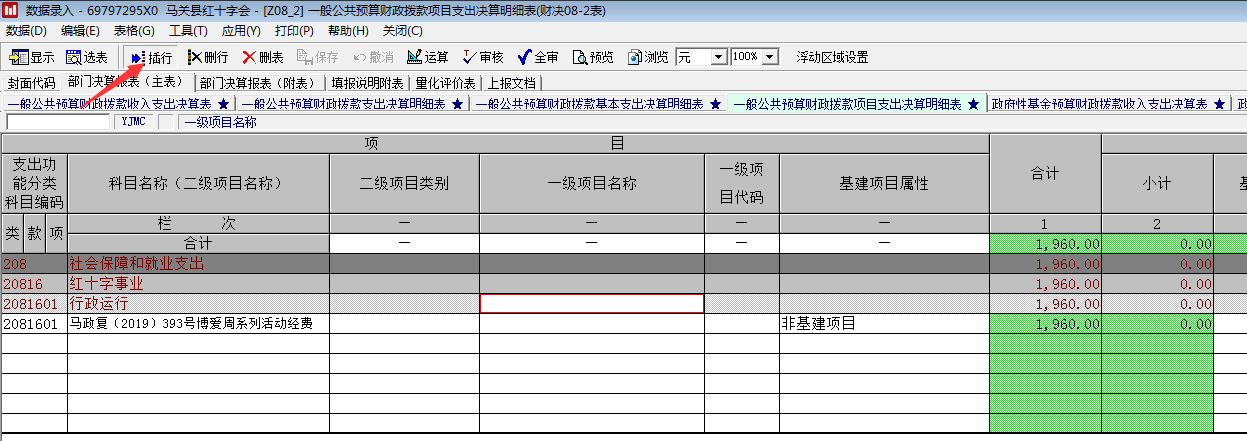Open 一般公共预算财政拨款收入支出决算表 sheet tab
This screenshot has width=1247, height=441.
point(118,104)
